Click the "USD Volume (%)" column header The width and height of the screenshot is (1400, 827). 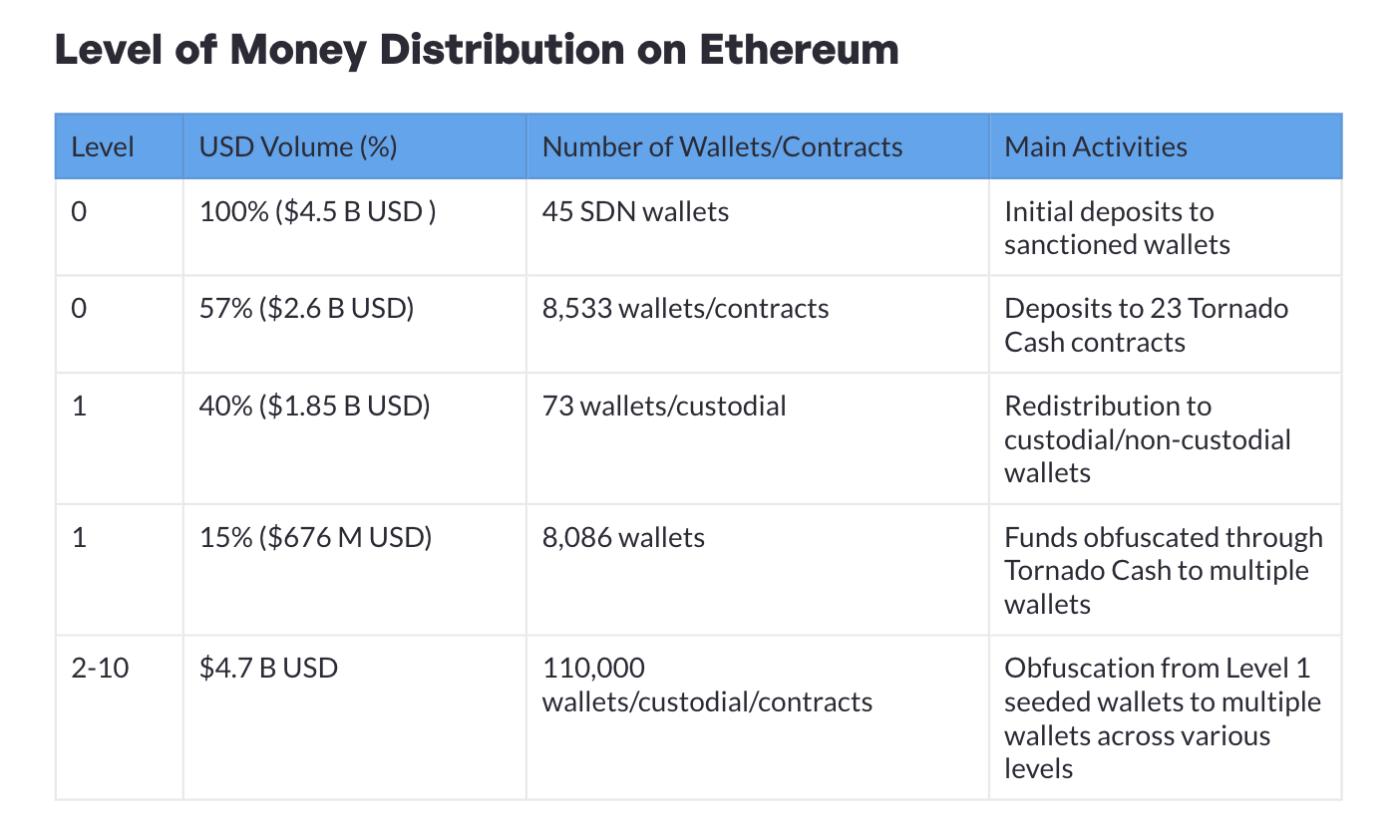tap(298, 147)
